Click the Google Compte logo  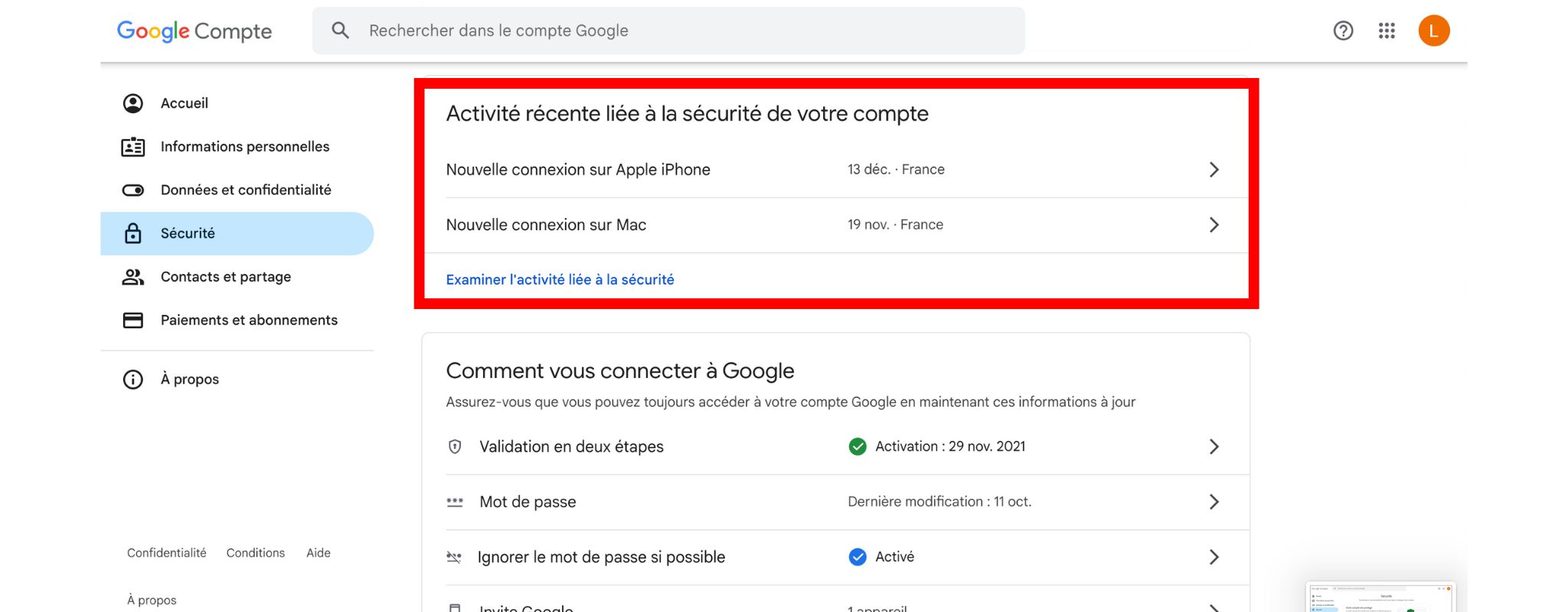[x=194, y=31]
